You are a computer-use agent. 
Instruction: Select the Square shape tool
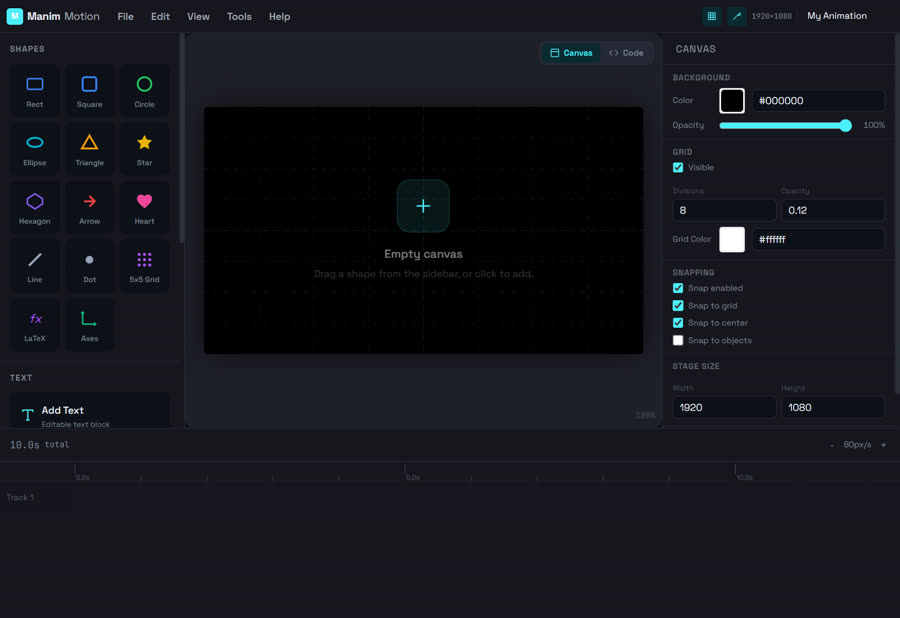[x=90, y=91]
